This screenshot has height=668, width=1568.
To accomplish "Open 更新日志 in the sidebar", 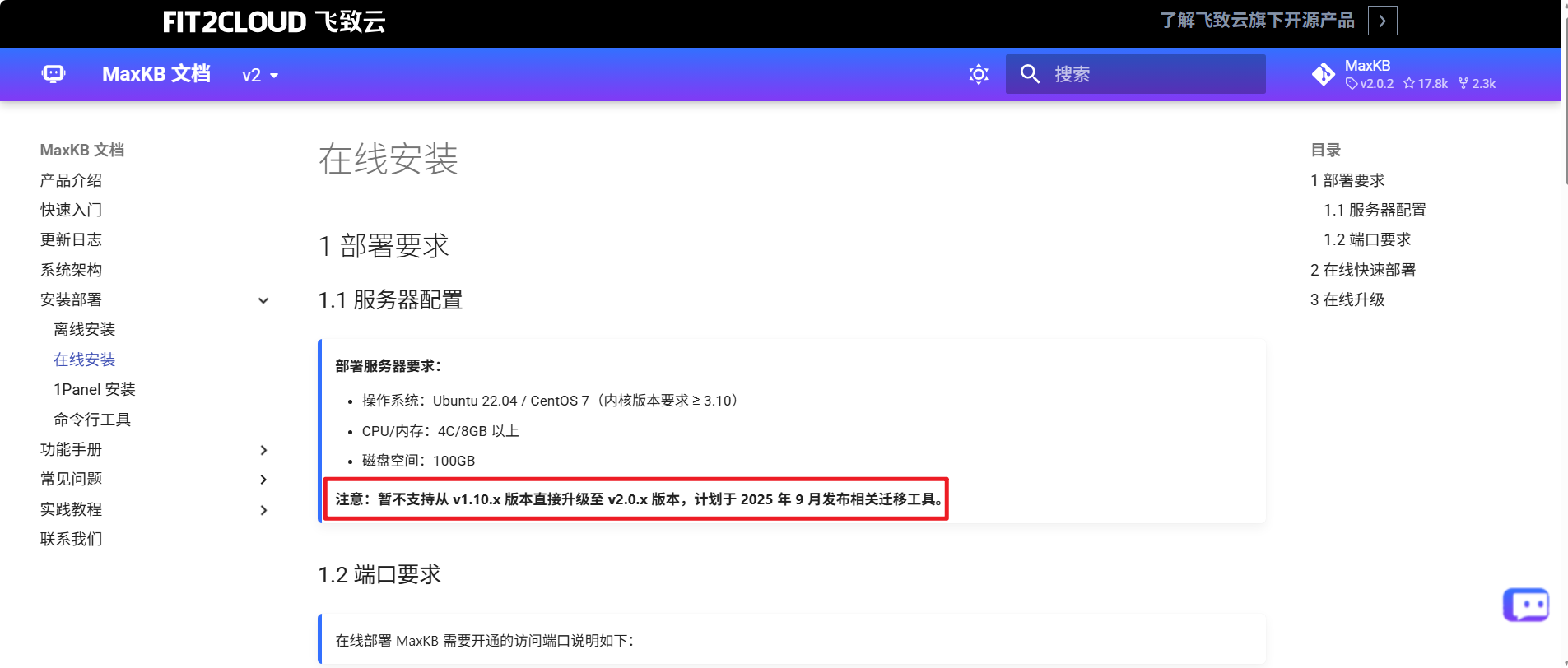I will [x=71, y=239].
